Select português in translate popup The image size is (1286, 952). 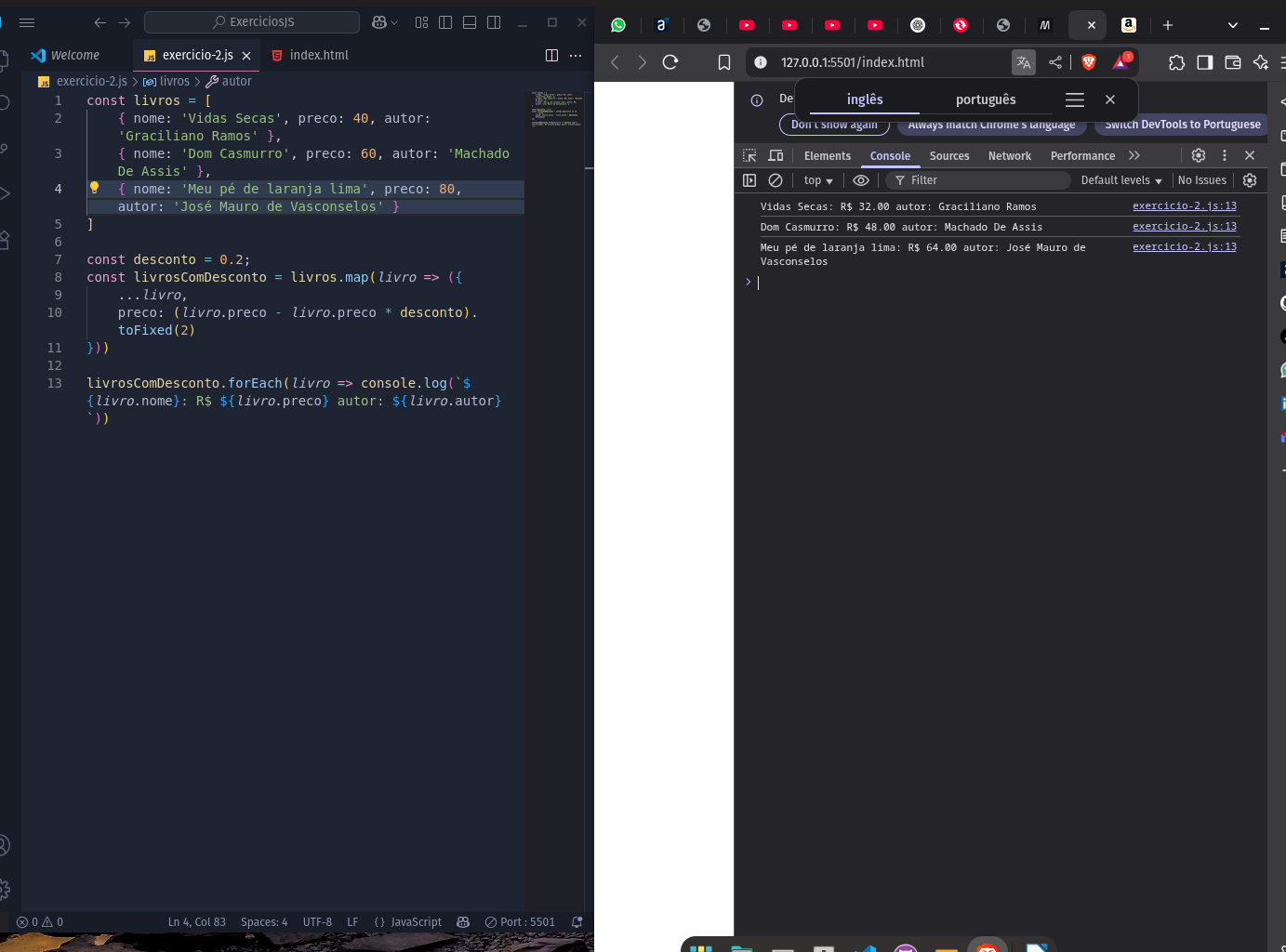click(986, 99)
